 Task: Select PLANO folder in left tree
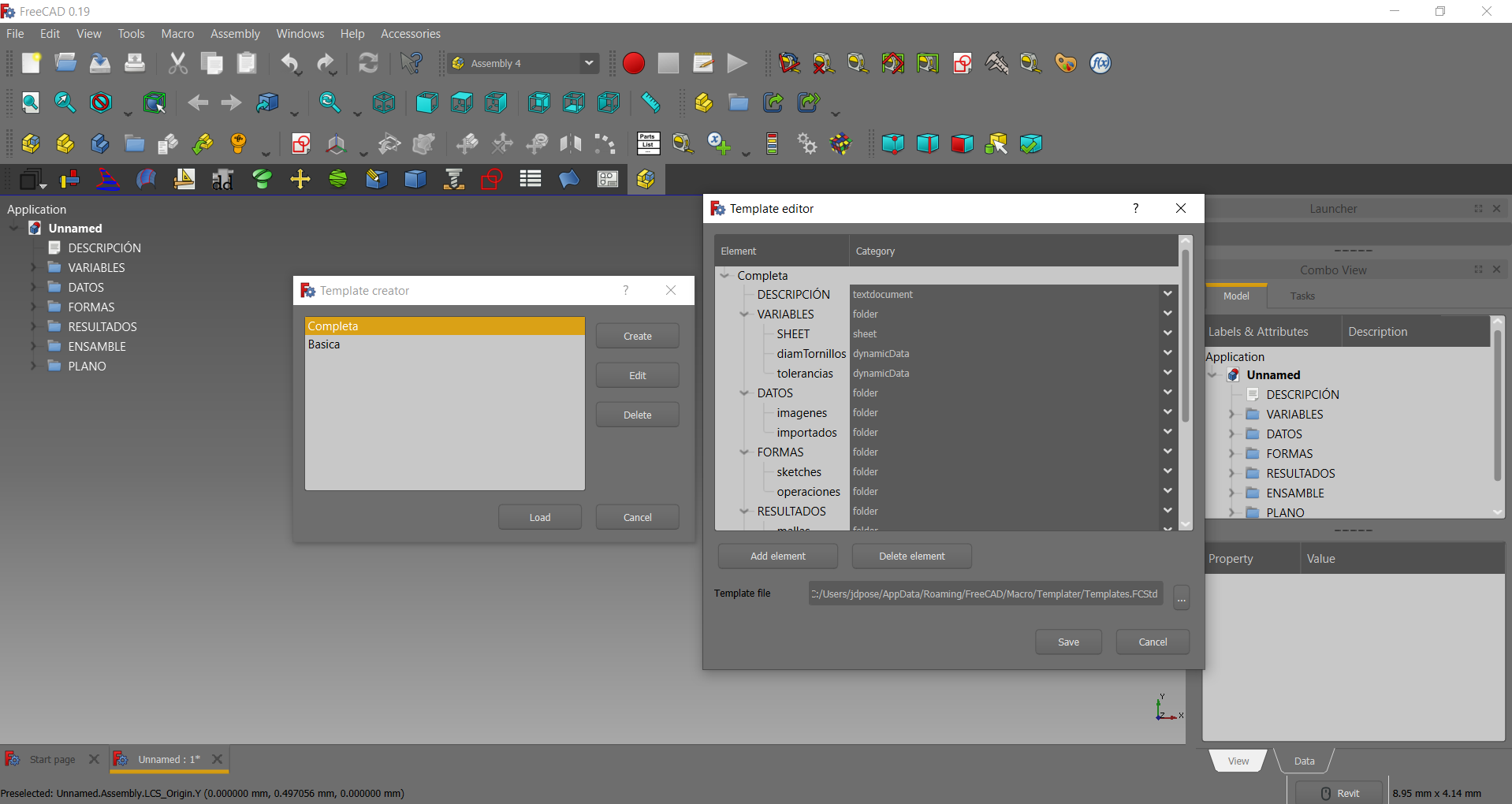(87, 367)
